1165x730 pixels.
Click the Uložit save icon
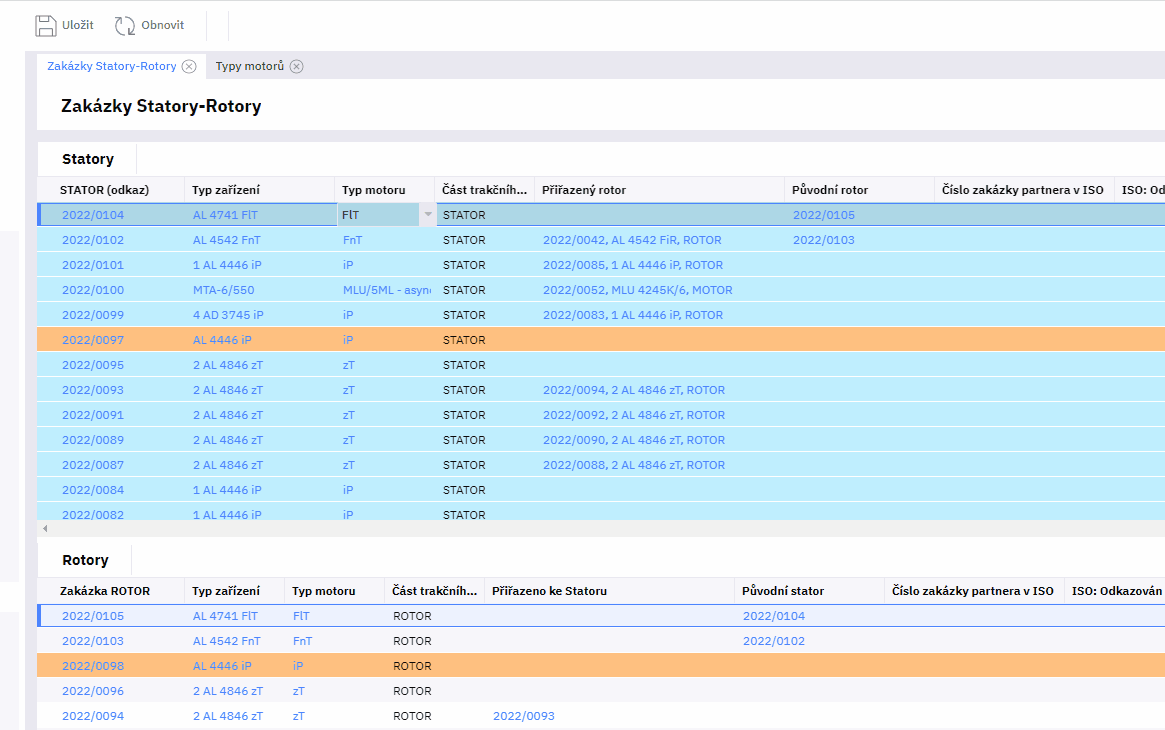pos(46,26)
